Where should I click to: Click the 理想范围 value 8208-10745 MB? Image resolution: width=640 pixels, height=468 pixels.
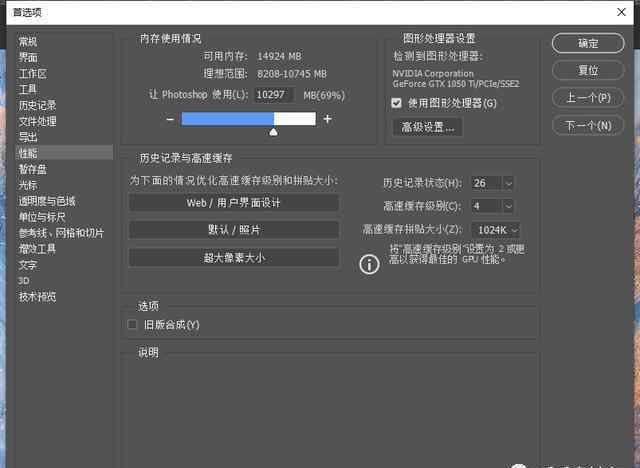(x=292, y=74)
